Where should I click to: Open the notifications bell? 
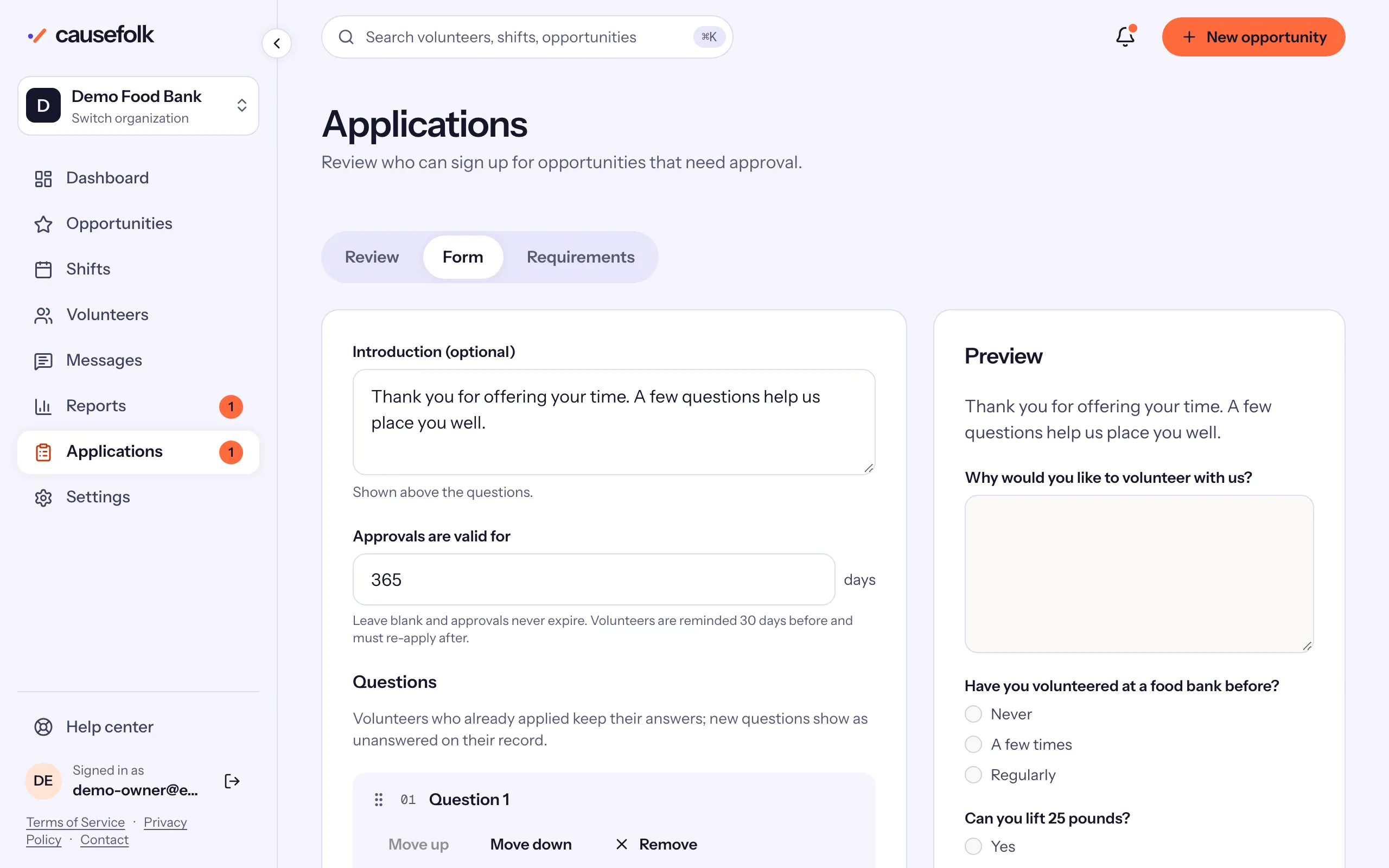click(1125, 37)
